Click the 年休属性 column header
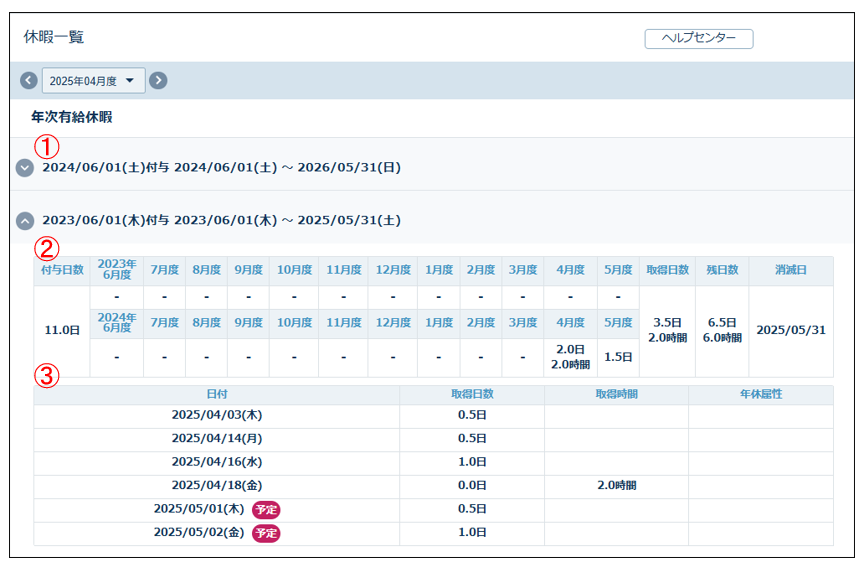Viewport: 863px width, 572px height. 760,394
